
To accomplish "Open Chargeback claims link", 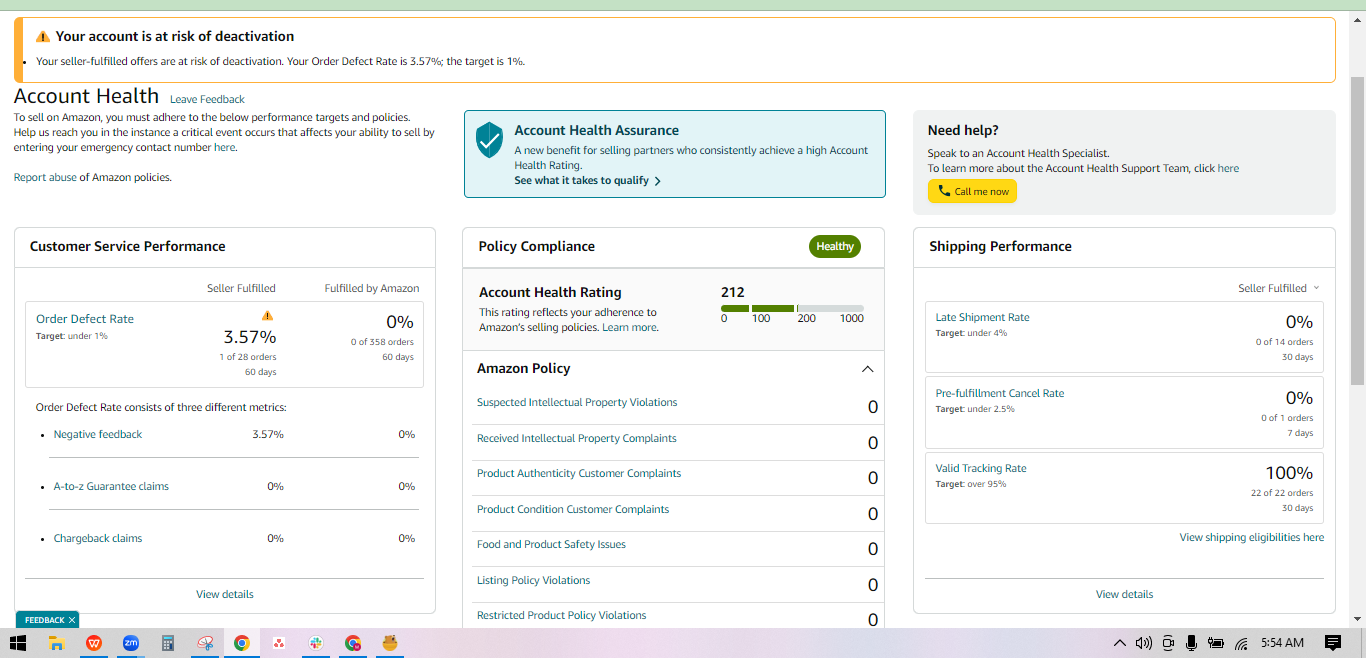I will [98, 538].
